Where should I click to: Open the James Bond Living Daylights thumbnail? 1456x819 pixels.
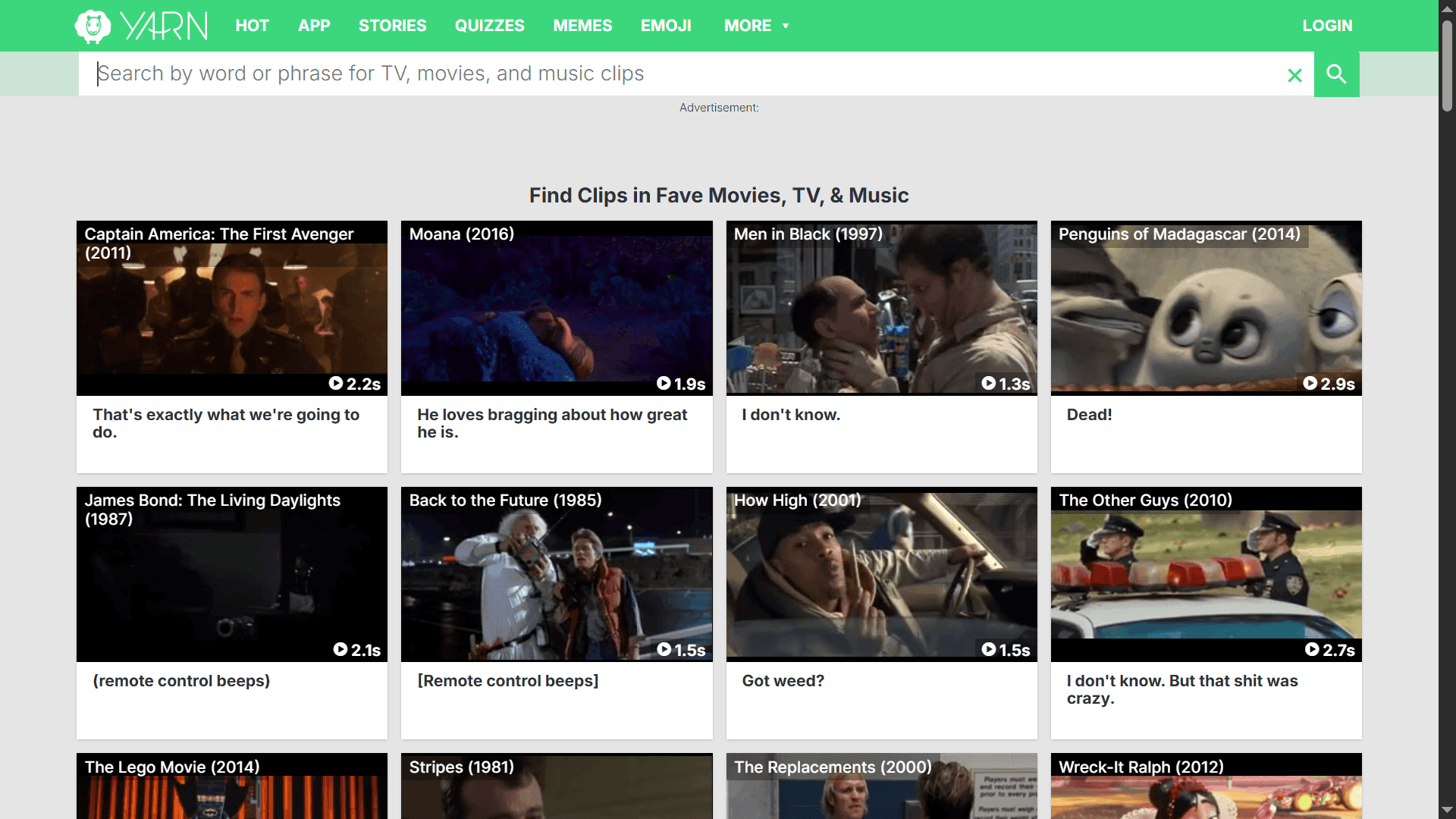click(x=231, y=584)
